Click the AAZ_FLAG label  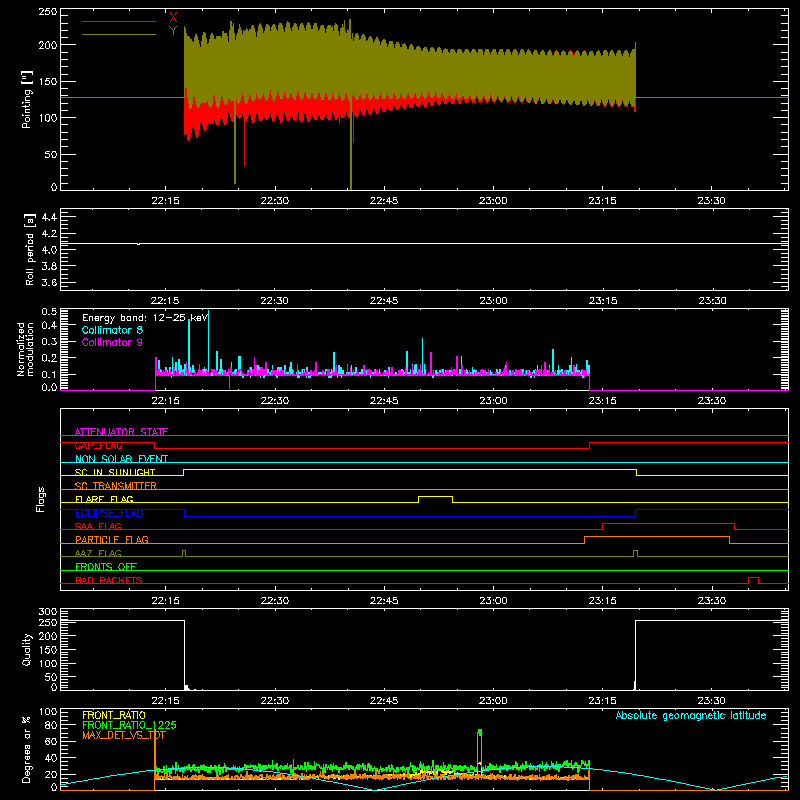coord(98,553)
